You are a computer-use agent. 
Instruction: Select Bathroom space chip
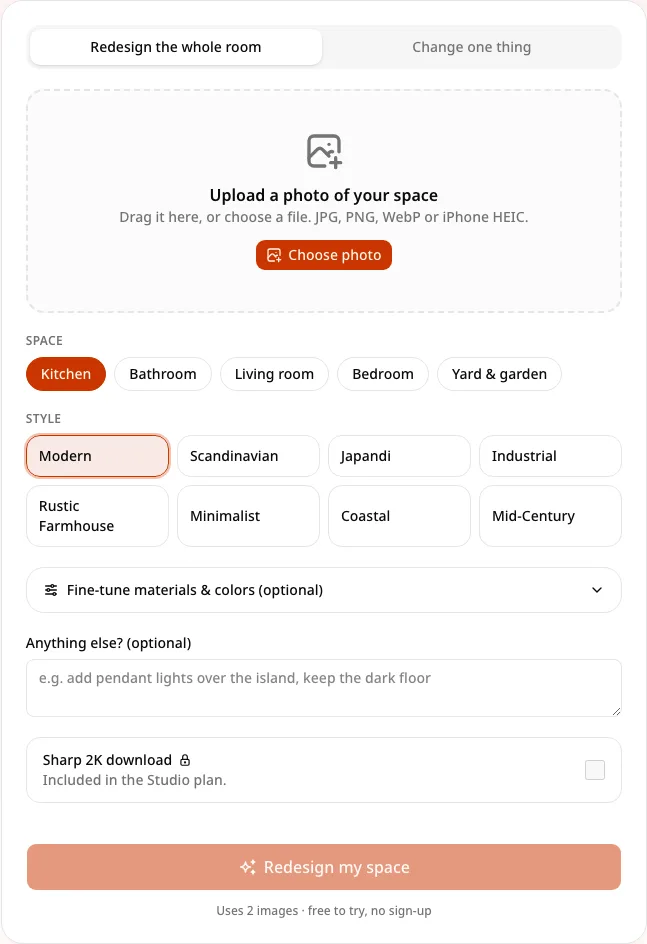tap(163, 374)
